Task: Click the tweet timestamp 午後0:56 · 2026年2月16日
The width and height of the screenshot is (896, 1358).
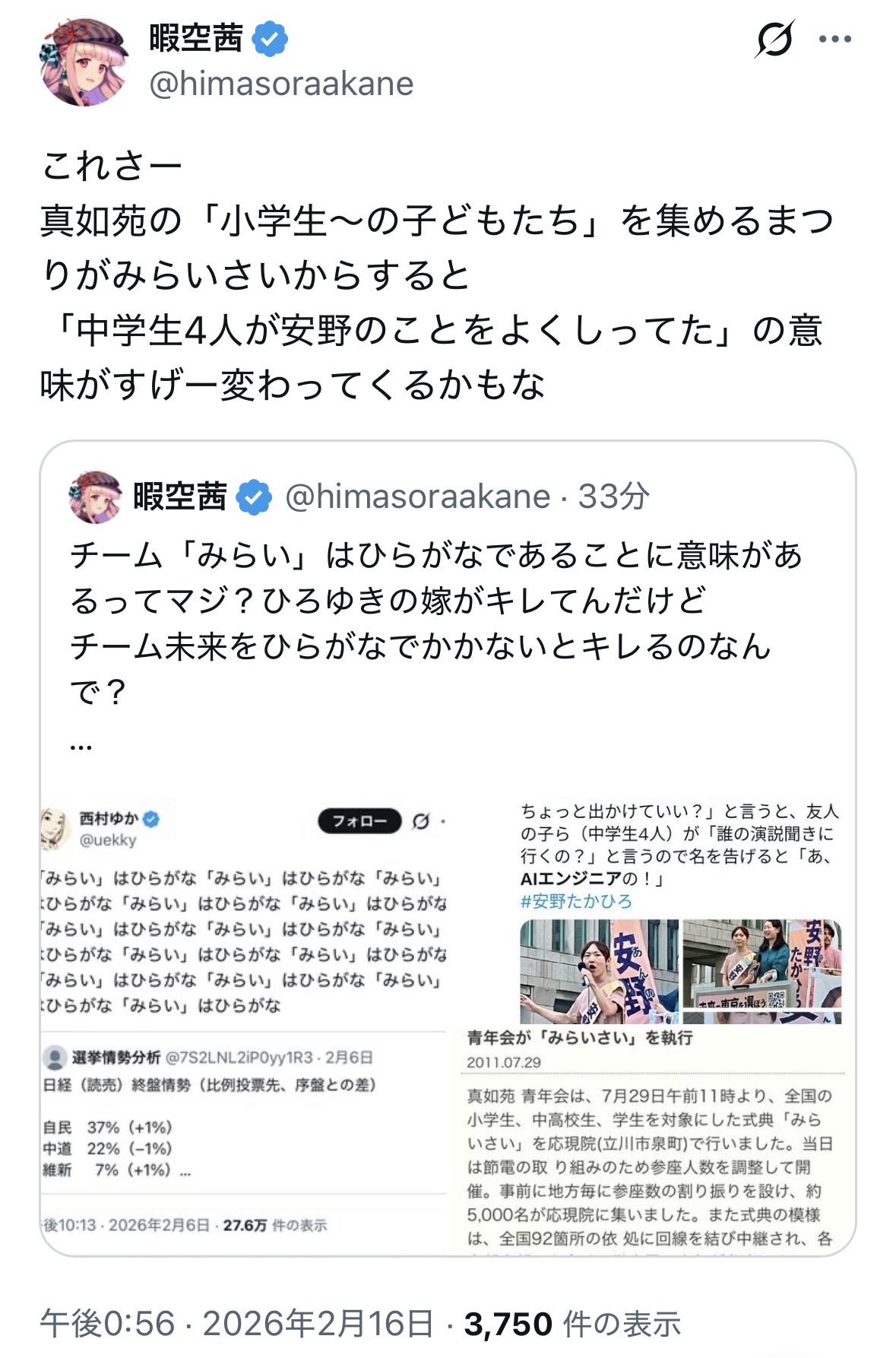Action: click(x=237, y=1324)
